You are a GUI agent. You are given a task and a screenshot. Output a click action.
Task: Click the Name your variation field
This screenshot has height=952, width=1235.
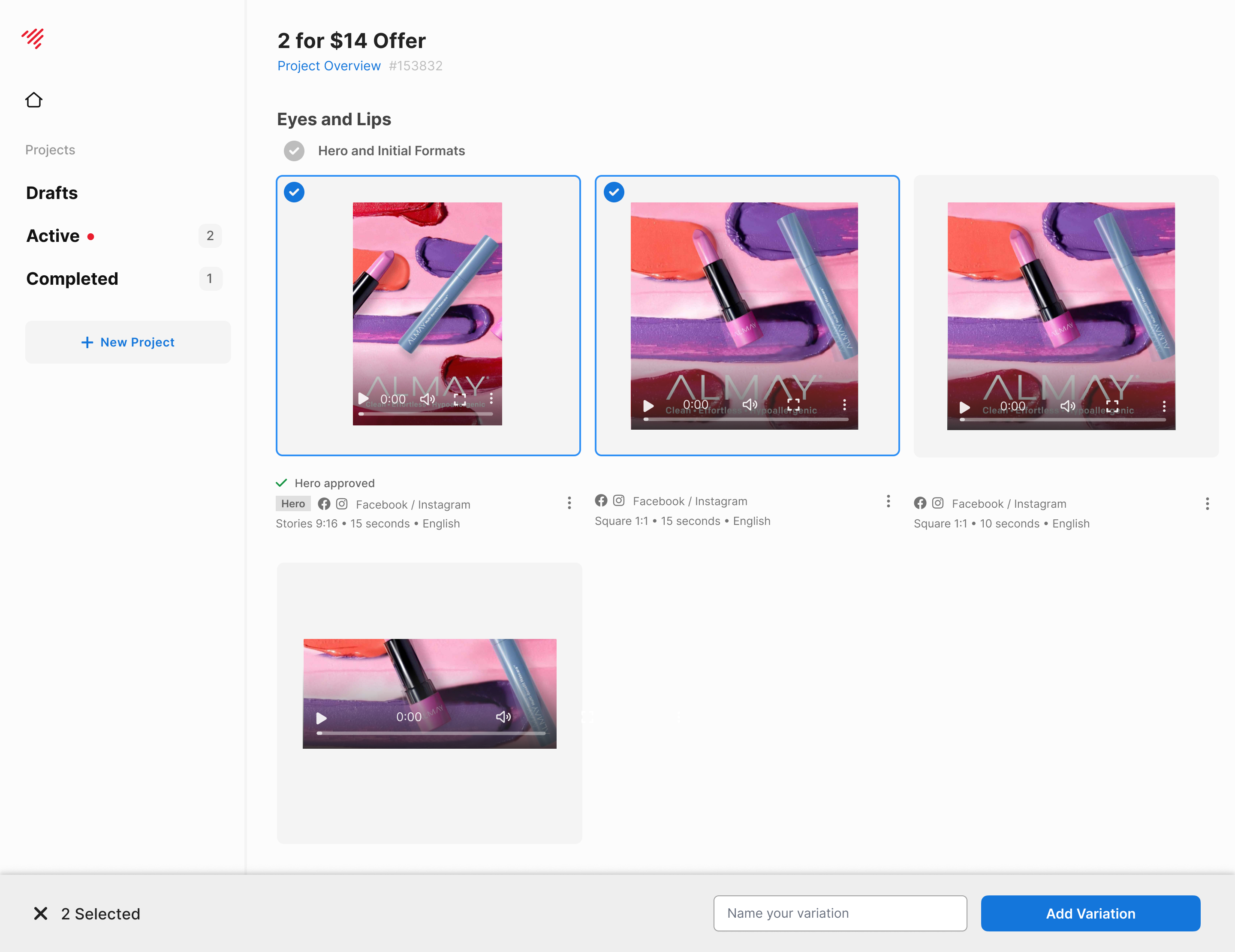click(840, 913)
